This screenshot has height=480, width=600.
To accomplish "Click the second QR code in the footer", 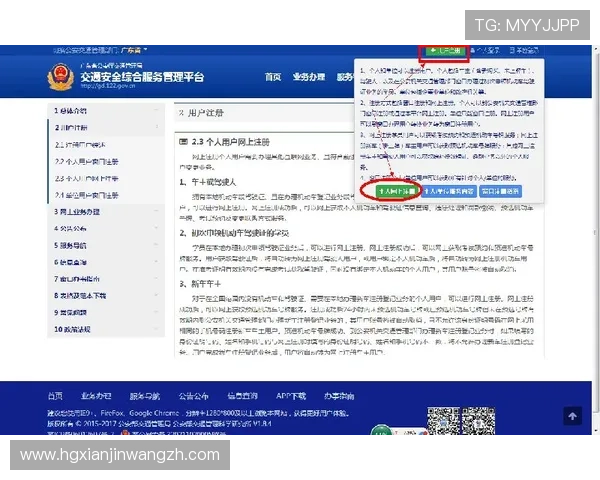I will click(478, 421).
